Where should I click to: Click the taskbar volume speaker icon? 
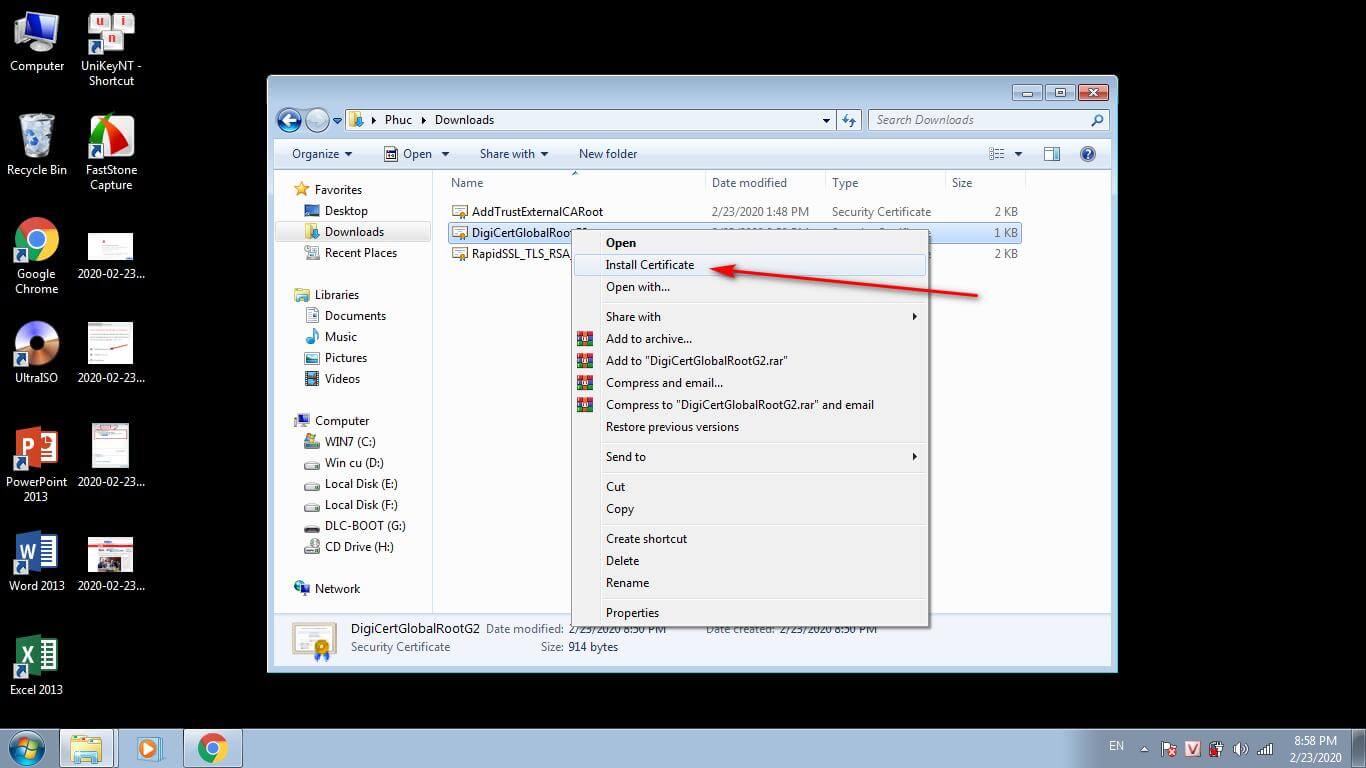[1241, 749]
